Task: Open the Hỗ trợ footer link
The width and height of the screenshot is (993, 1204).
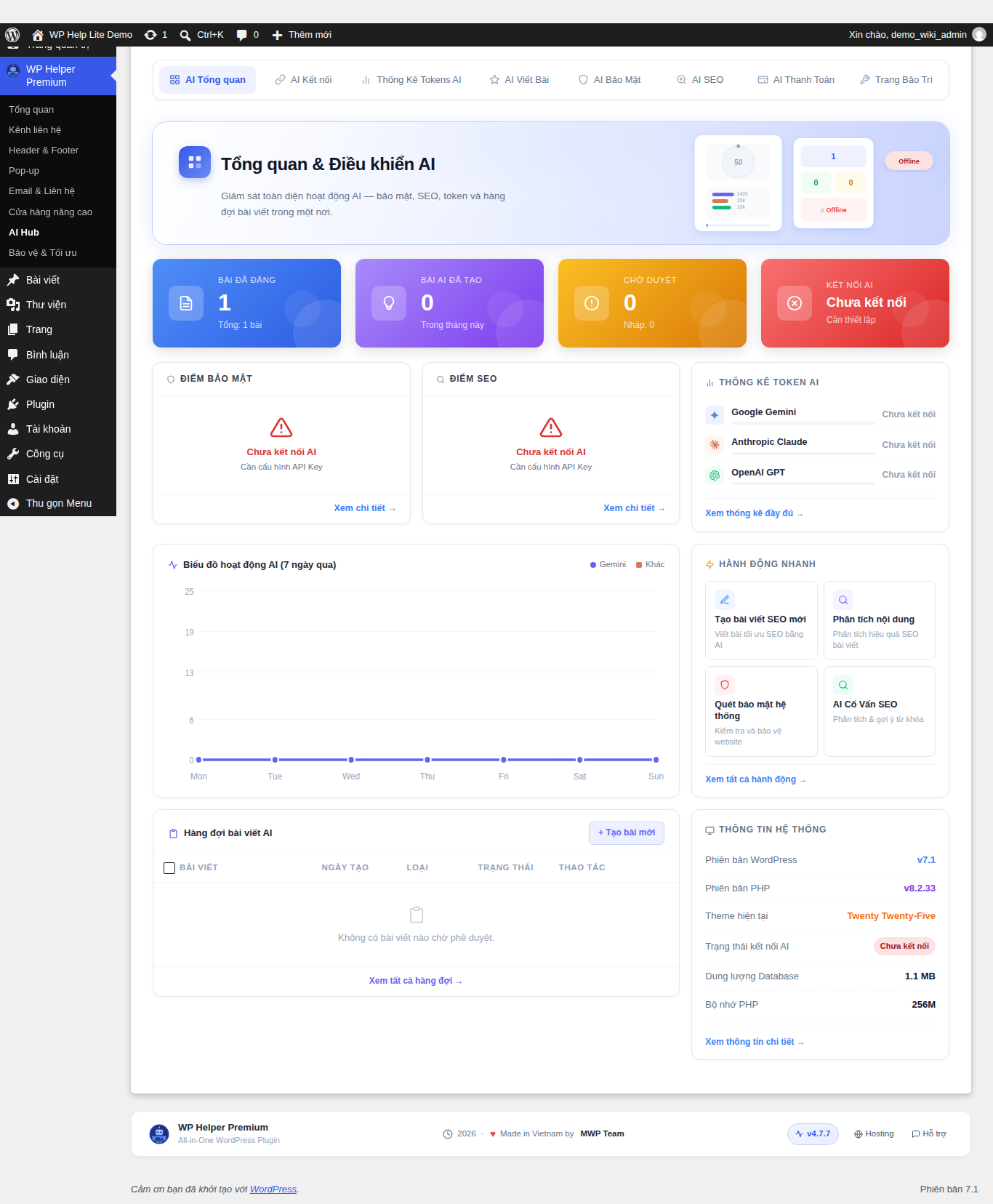Action: 929,1134
